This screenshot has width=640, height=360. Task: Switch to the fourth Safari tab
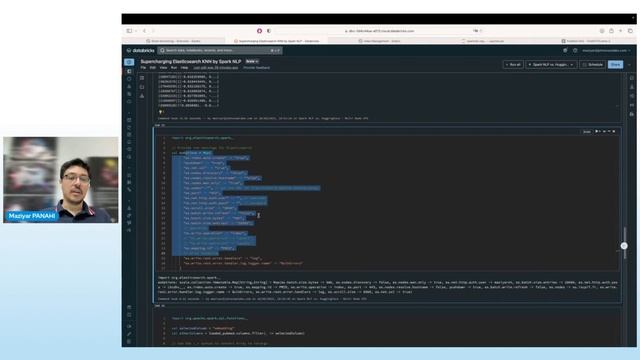pos(482,41)
